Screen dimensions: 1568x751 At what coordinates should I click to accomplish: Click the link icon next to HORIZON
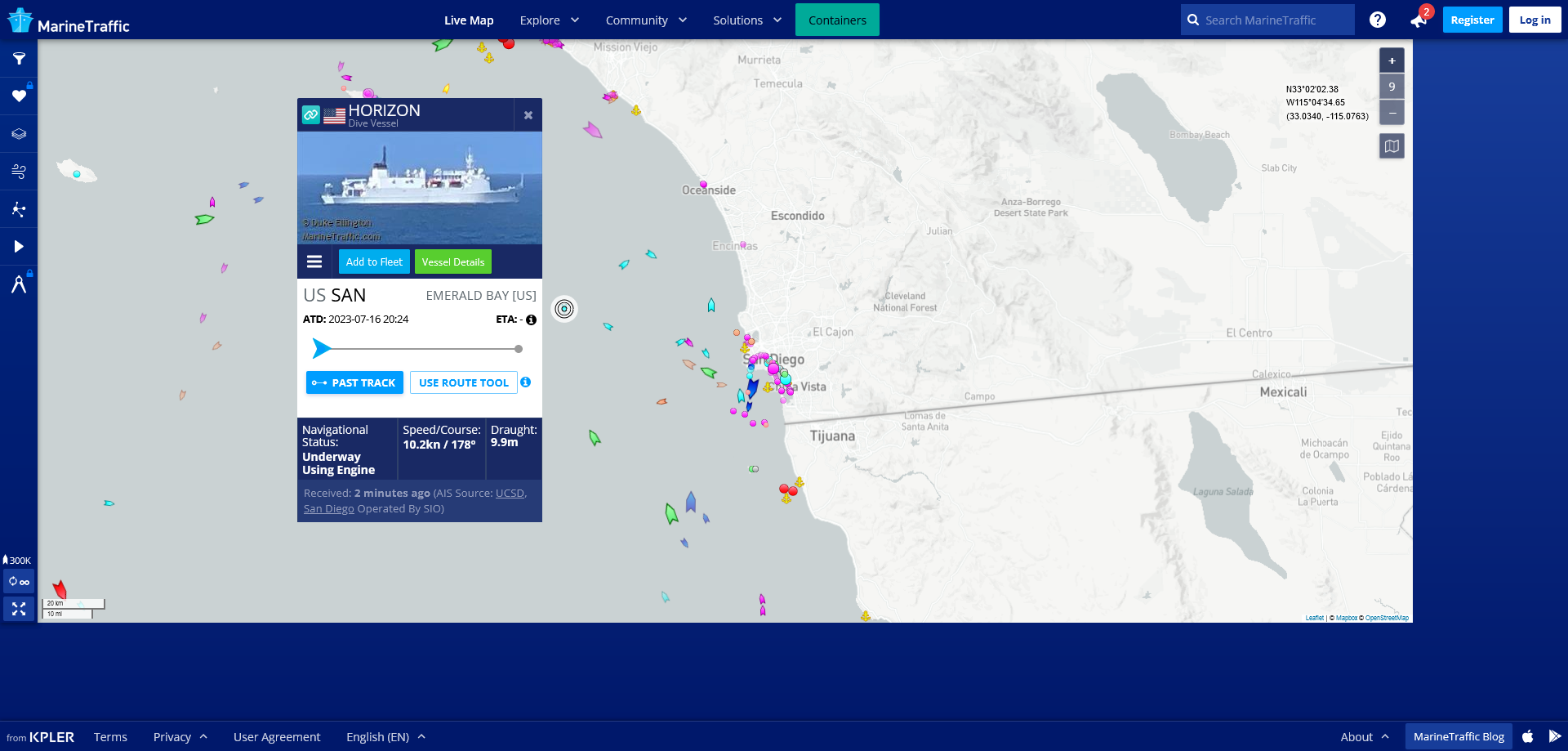pyautogui.click(x=311, y=115)
